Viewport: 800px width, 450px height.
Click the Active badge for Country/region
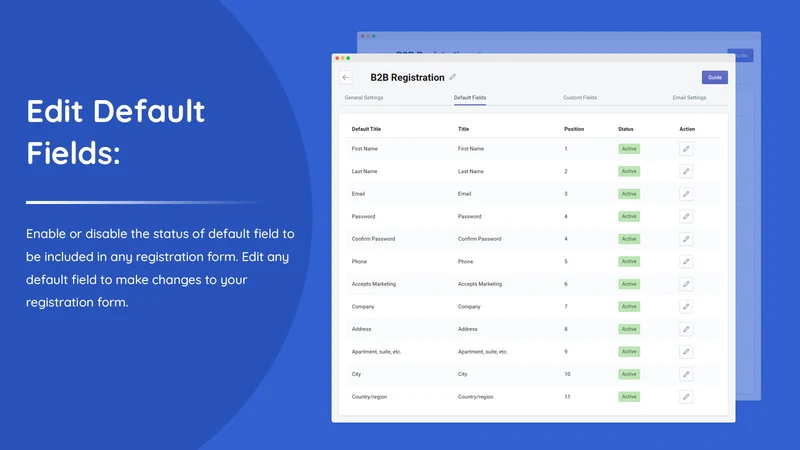pos(629,396)
